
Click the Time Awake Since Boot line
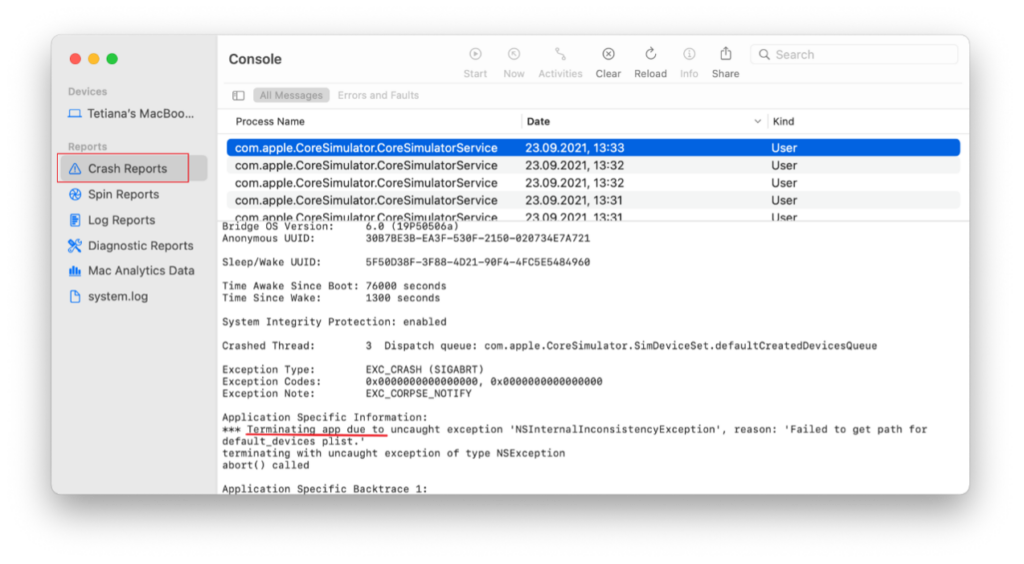click(x=334, y=286)
